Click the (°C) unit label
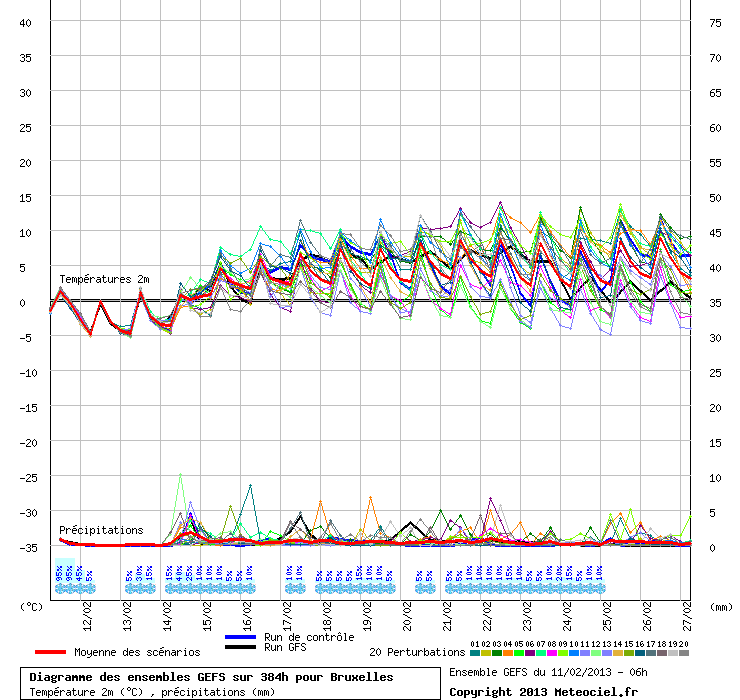This screenshot has height=700, width=740. coord(31,607)
